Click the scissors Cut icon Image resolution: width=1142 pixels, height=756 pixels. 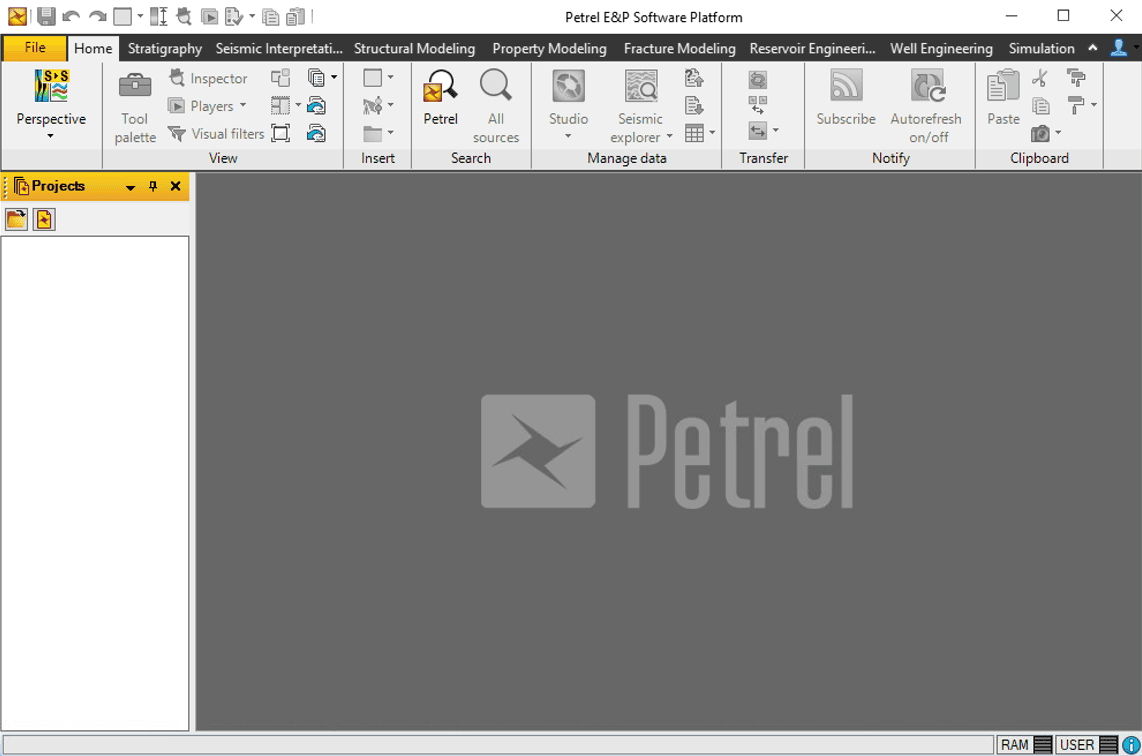1040,78
